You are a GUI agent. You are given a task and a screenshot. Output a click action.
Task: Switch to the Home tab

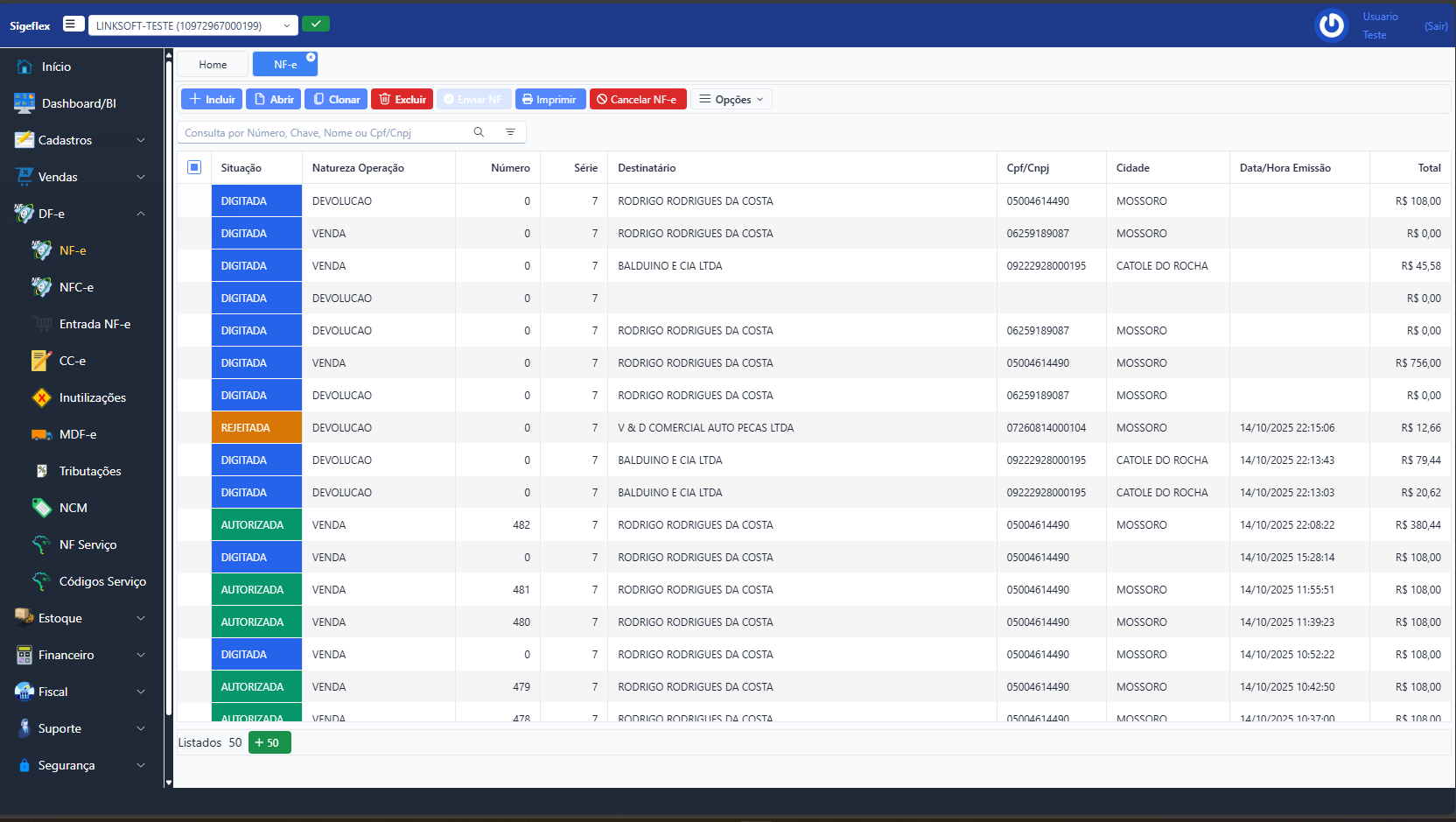[x=213, y=63]
